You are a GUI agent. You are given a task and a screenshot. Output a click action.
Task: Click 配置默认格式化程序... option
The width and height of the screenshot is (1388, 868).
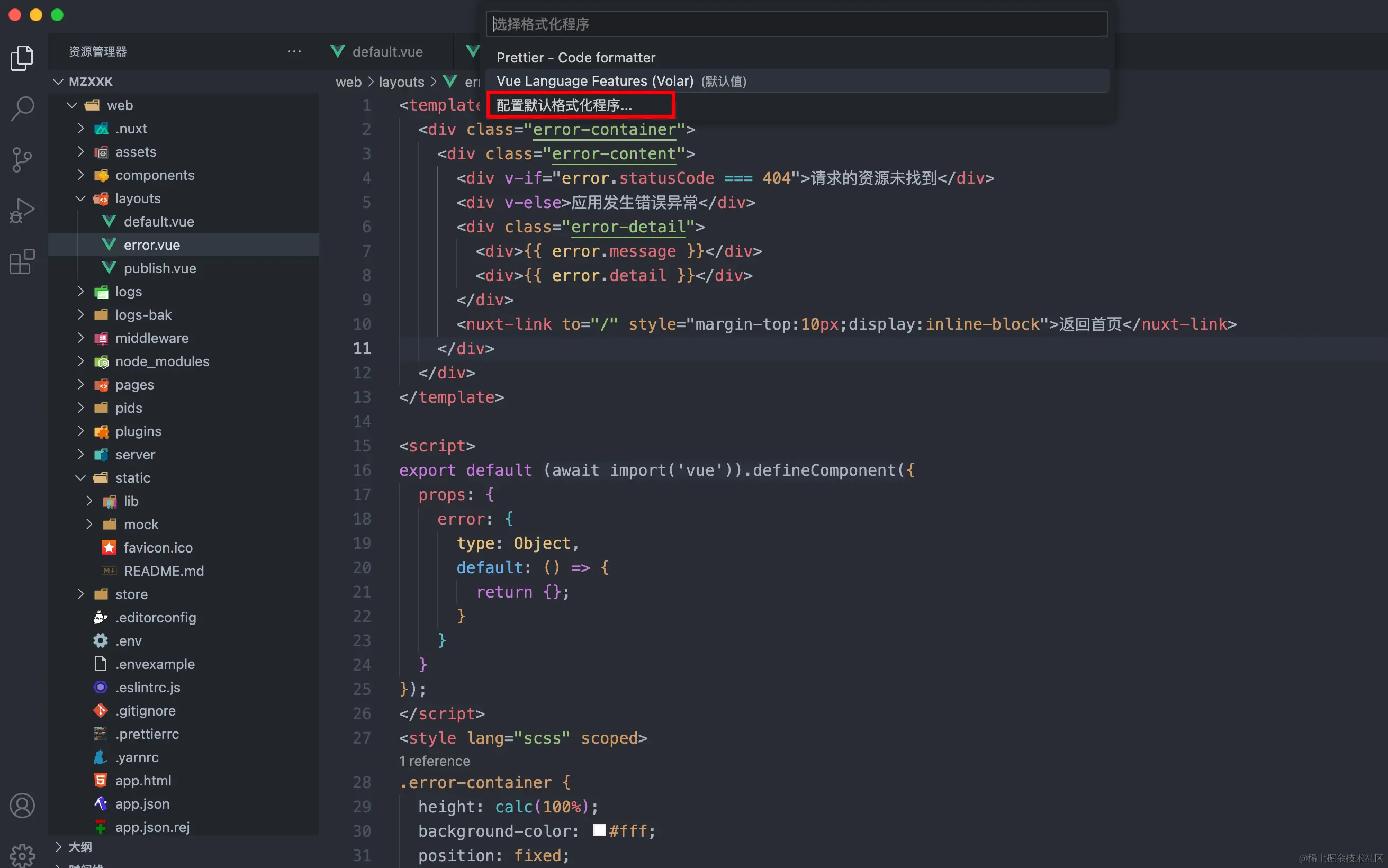[x=564, y=105]
